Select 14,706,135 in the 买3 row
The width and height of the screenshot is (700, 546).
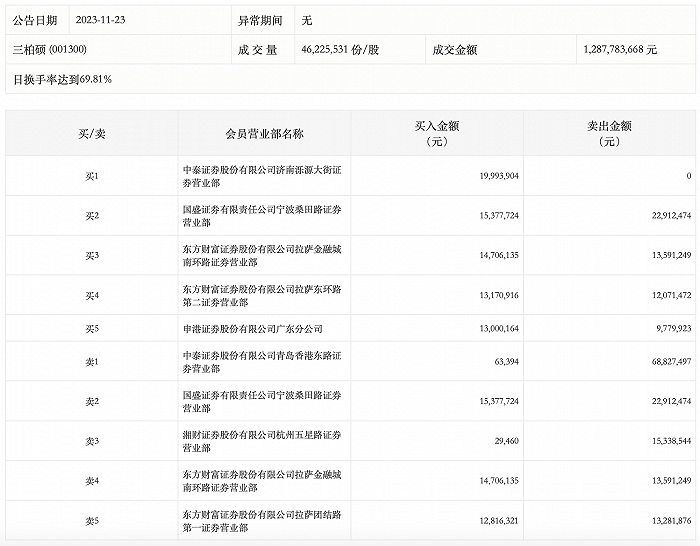coord(499,255)
